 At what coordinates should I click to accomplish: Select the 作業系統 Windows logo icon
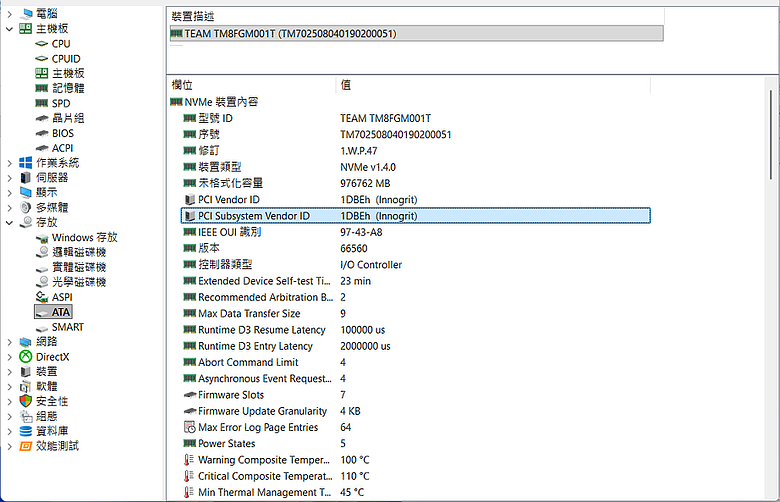pos(26,163)
